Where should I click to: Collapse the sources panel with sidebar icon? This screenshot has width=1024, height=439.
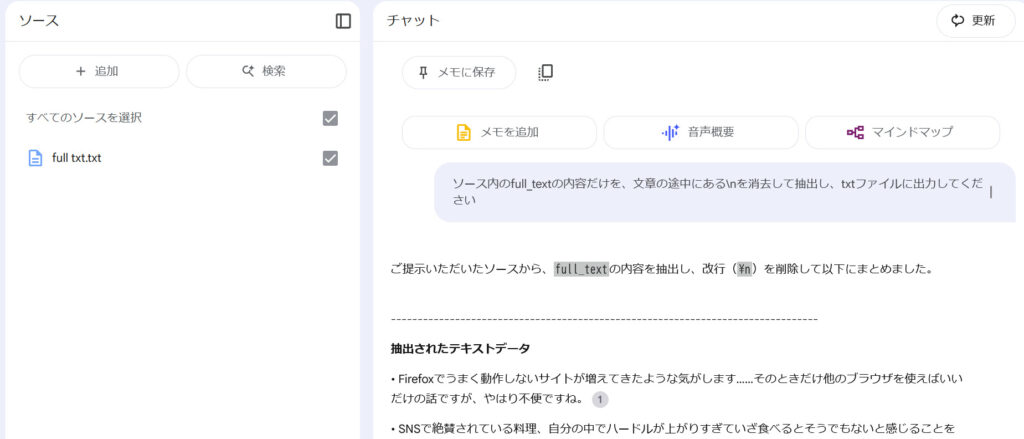[343, 21]
